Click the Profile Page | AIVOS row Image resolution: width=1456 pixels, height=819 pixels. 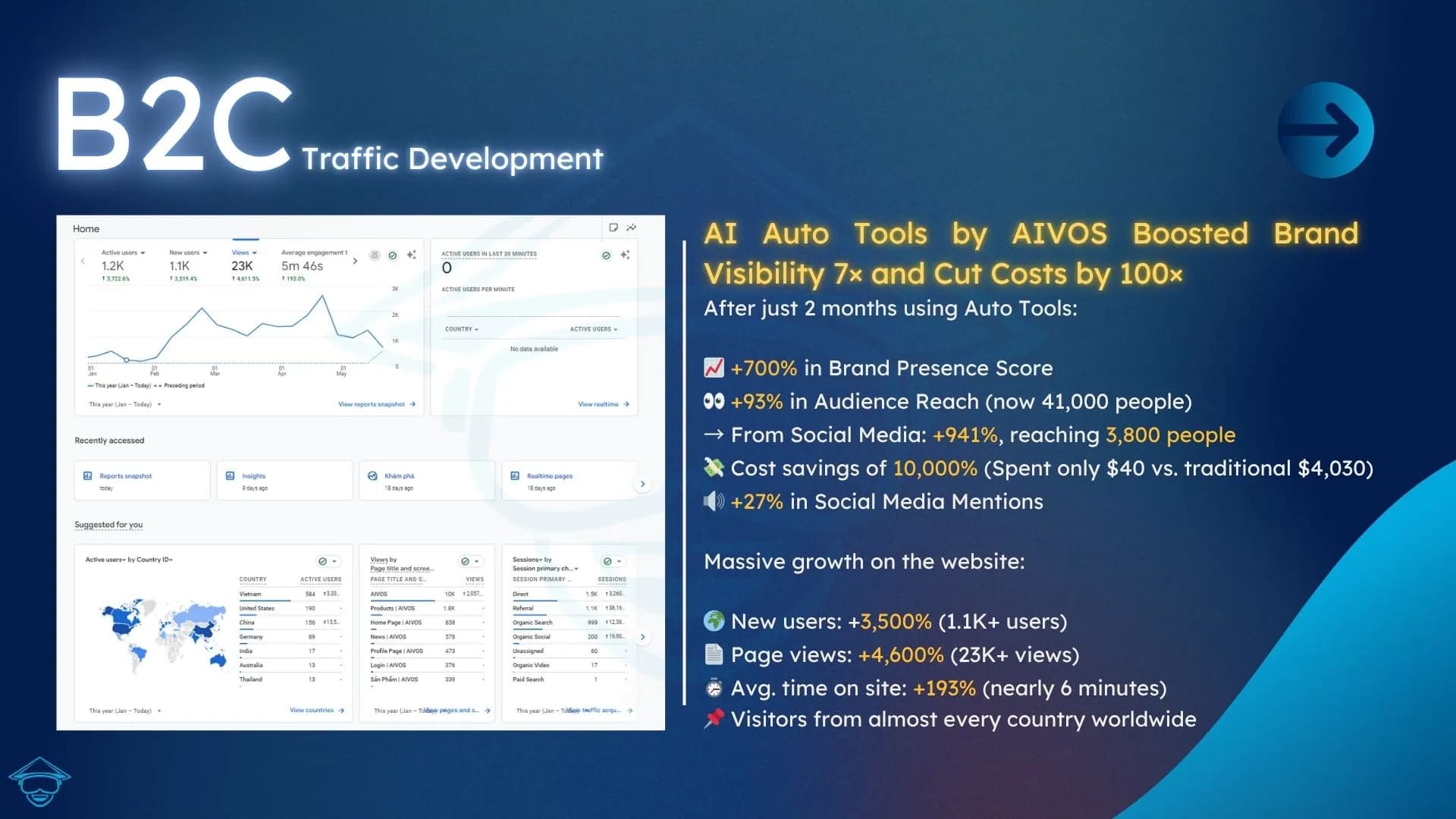tap(427, 651)
